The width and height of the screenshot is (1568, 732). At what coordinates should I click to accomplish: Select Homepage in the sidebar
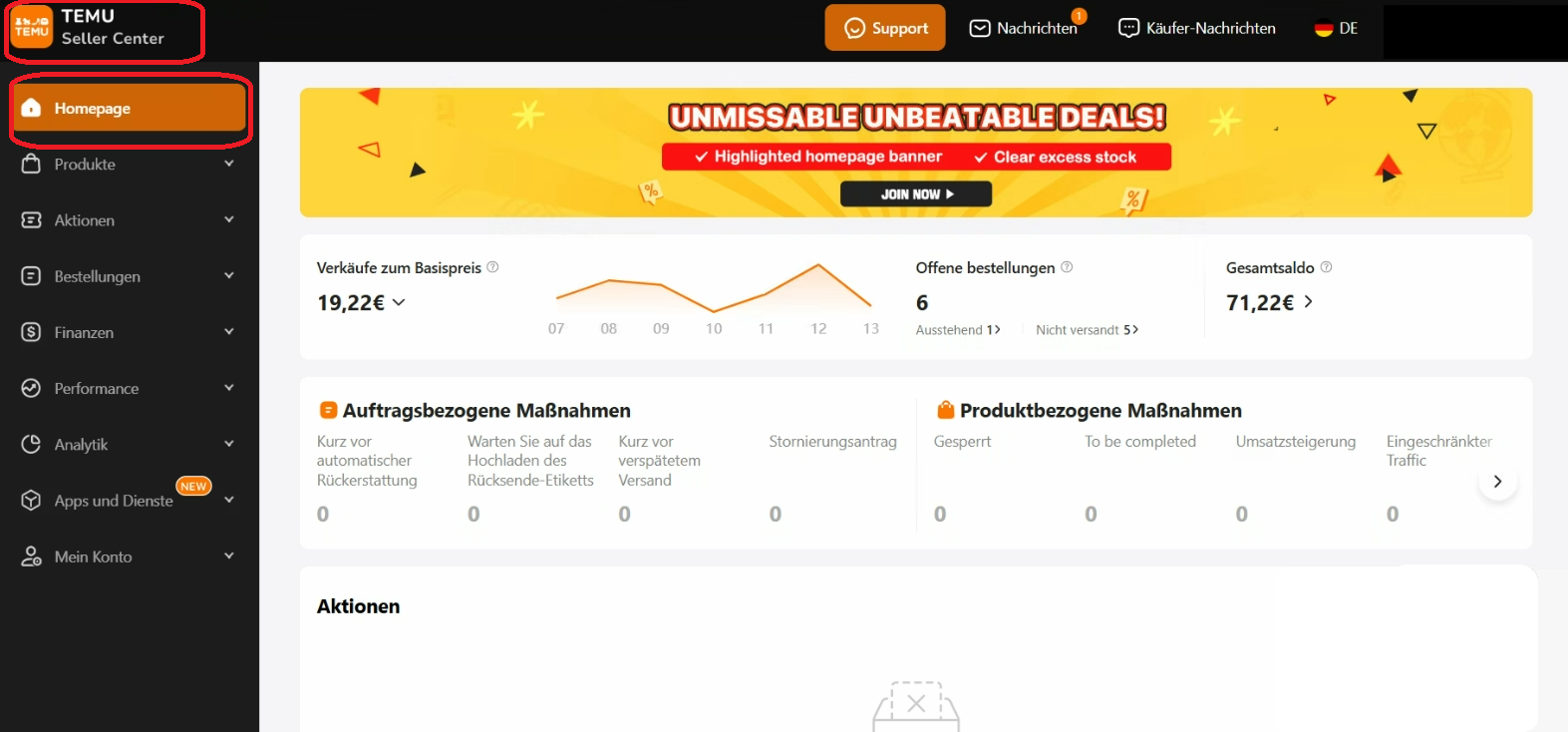(x=129, y=108)
